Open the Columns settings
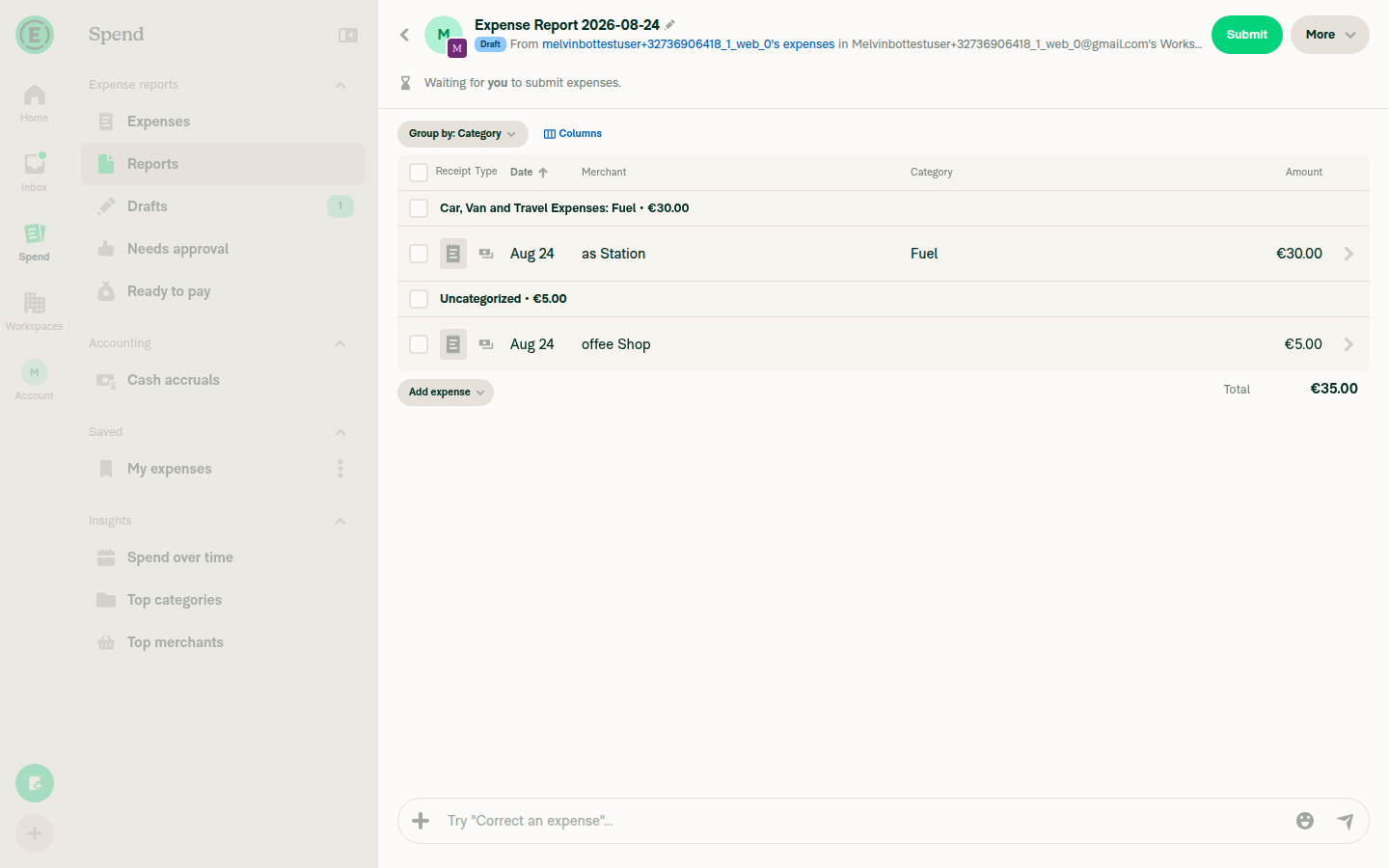Image resolution: width=1389 pixels, height=868 pixels. 573,134
